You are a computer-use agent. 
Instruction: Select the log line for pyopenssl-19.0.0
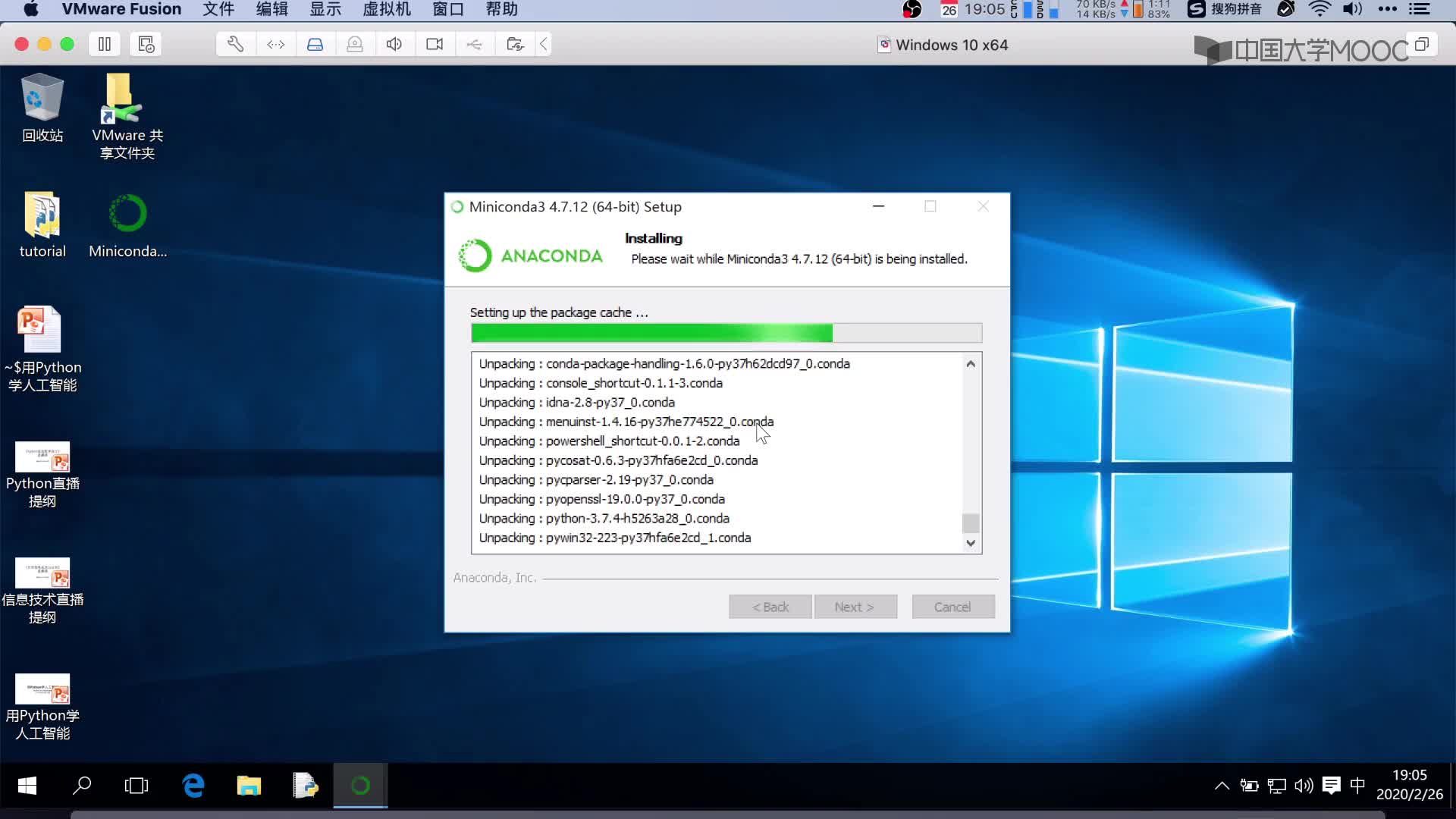coord(602,499)
